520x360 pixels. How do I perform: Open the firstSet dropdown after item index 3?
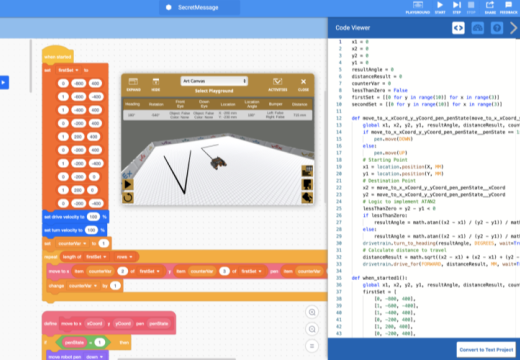coord(251,271)
